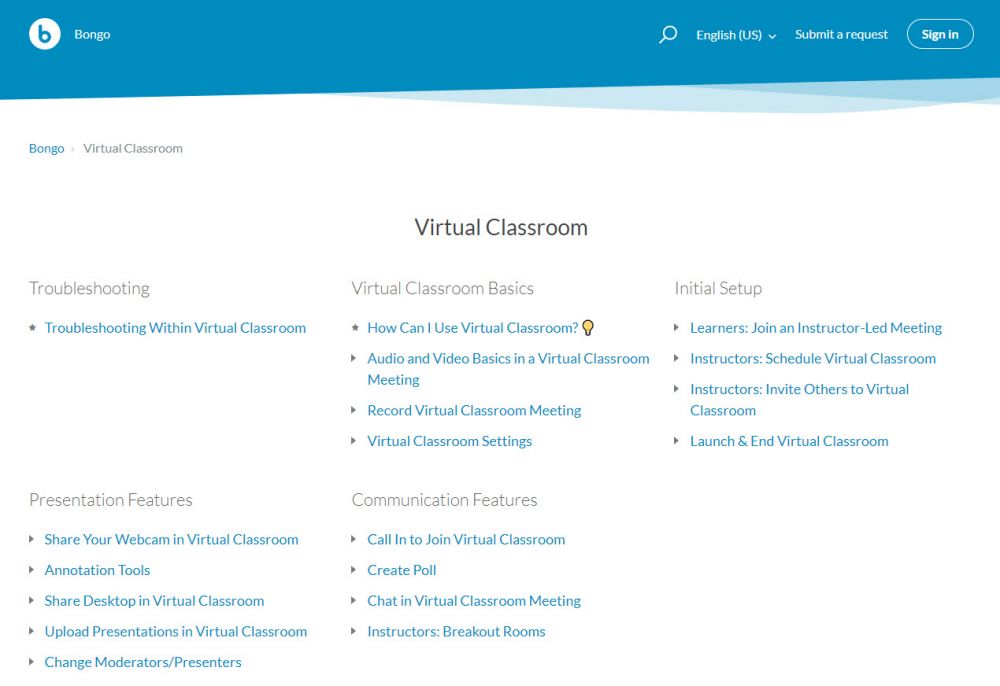The width and height of the screenshot is (1000, 686).
Task: Select the Initial Setup section heading
Action: 718,288
